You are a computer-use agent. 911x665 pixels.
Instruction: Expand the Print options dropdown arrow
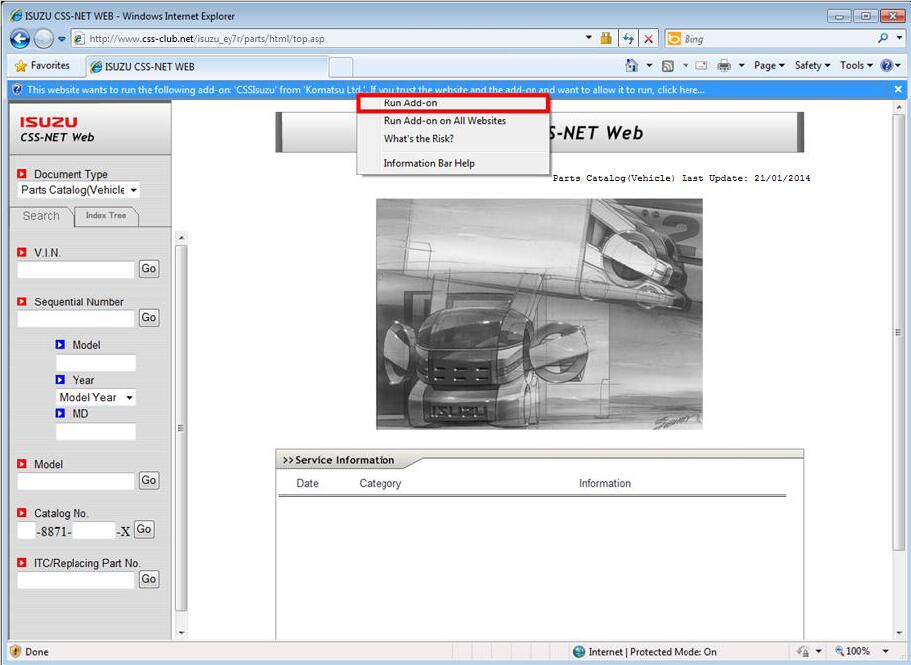(x=741, y=66)
